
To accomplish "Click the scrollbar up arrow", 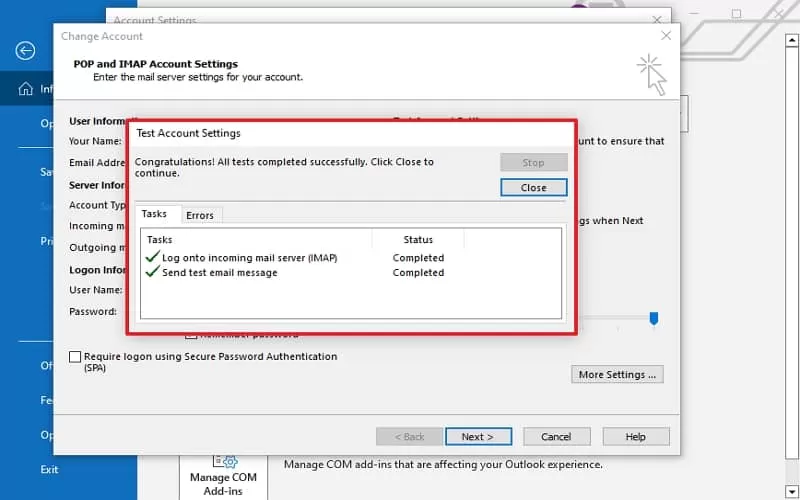I will click(x=792, y=40).
